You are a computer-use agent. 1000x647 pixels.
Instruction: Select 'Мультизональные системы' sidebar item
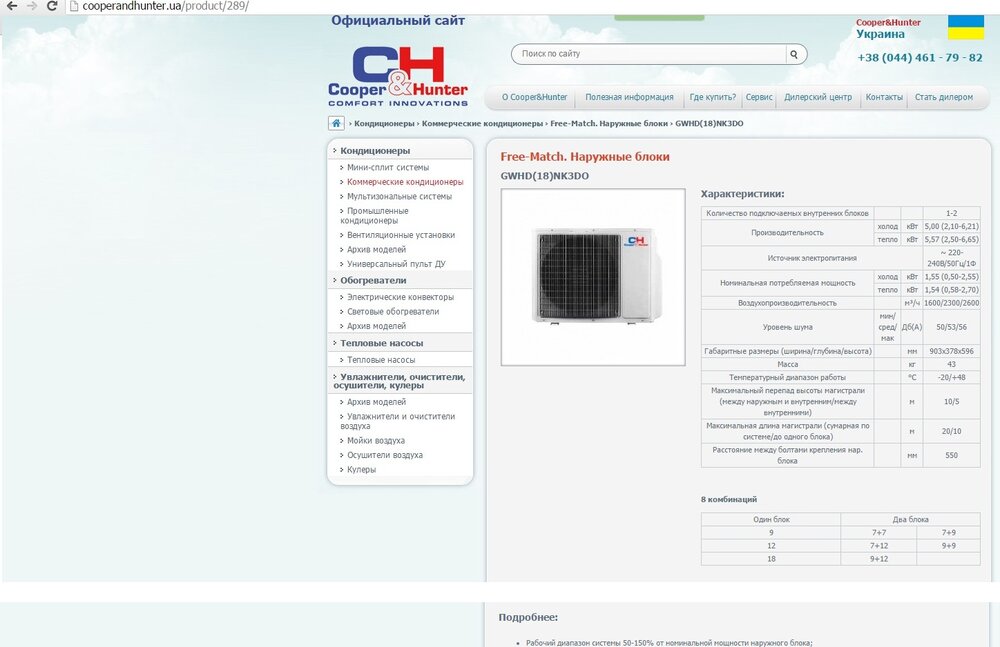point(399,197)
